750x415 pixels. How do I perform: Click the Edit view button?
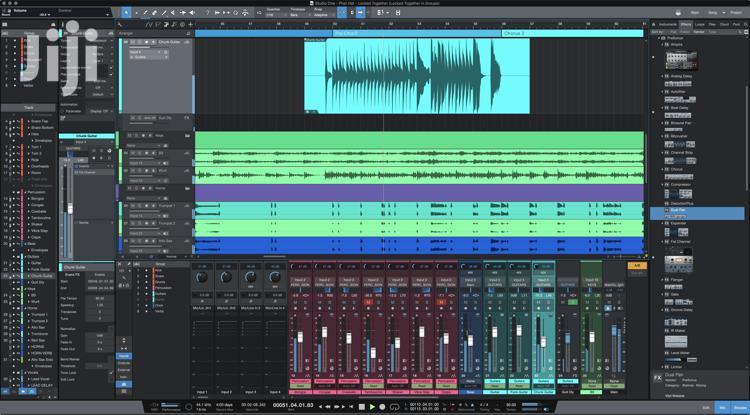click(x=708, y=407)
